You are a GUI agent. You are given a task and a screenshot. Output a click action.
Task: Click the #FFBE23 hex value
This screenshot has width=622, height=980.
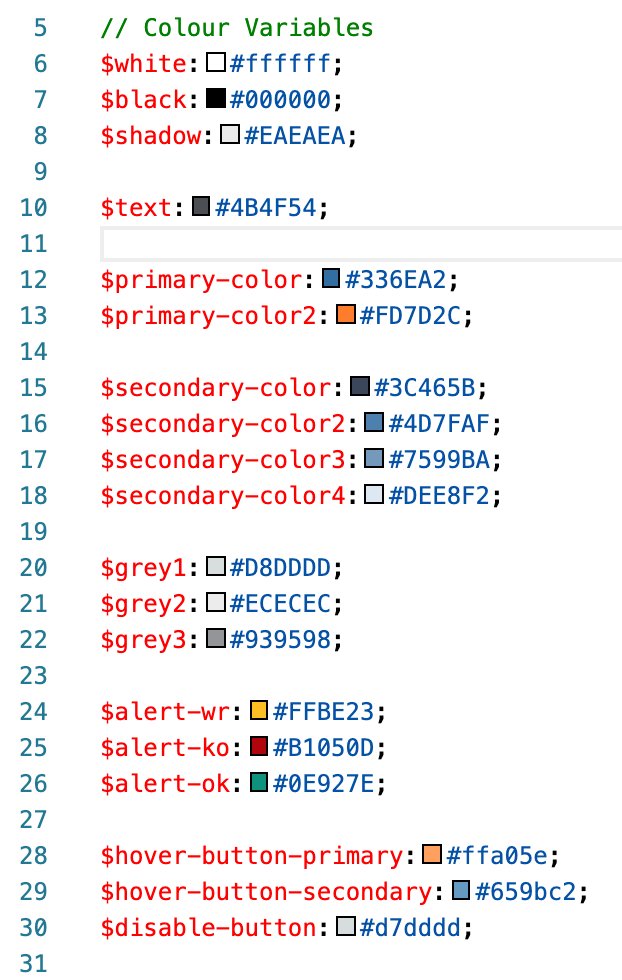tap(324, 712)
